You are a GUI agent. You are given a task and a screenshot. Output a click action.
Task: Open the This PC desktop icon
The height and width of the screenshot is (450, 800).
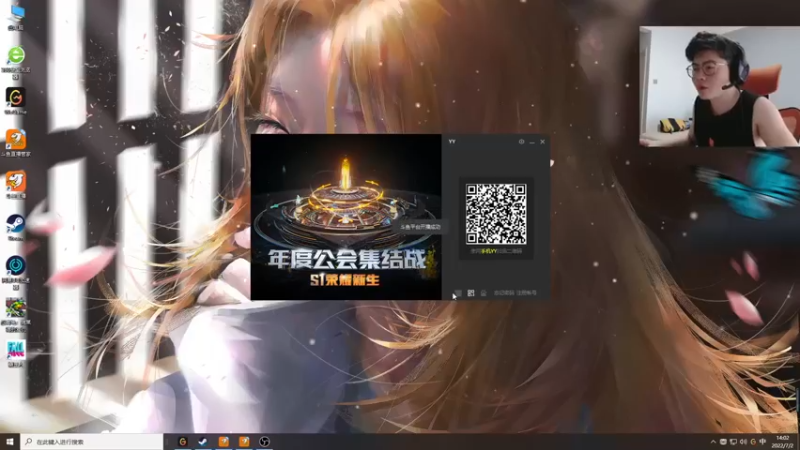point(16,15)
